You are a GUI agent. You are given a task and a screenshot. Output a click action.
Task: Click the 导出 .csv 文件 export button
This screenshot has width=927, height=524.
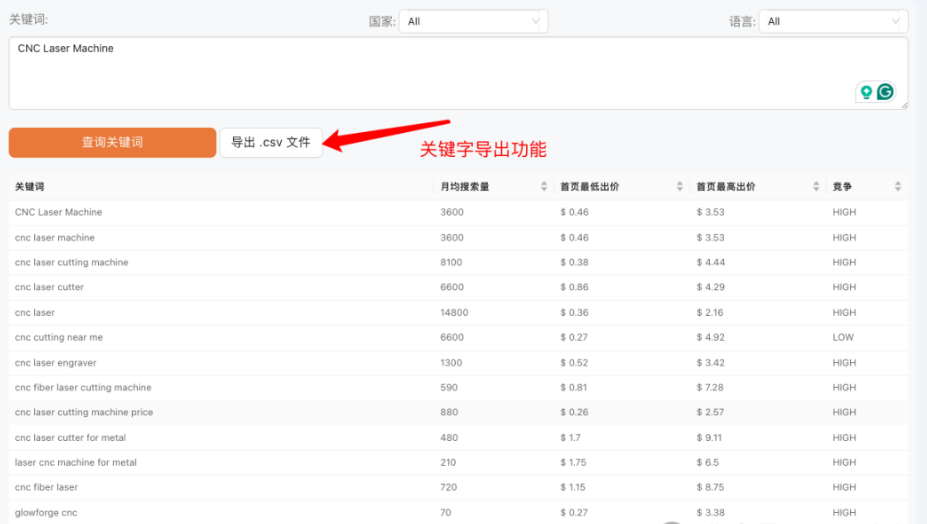[x=271, y=142]
